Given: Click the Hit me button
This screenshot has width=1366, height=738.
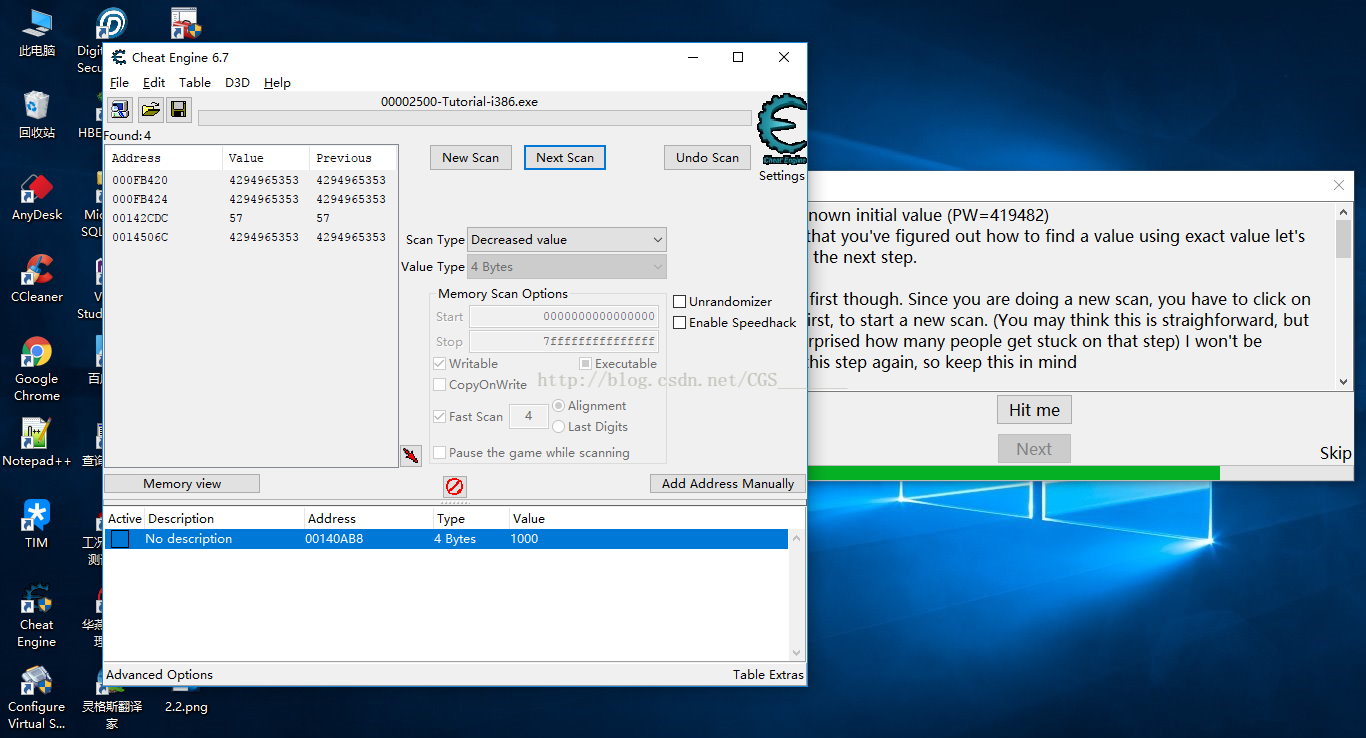Looking at the screenshot, I should point(1034,410).
